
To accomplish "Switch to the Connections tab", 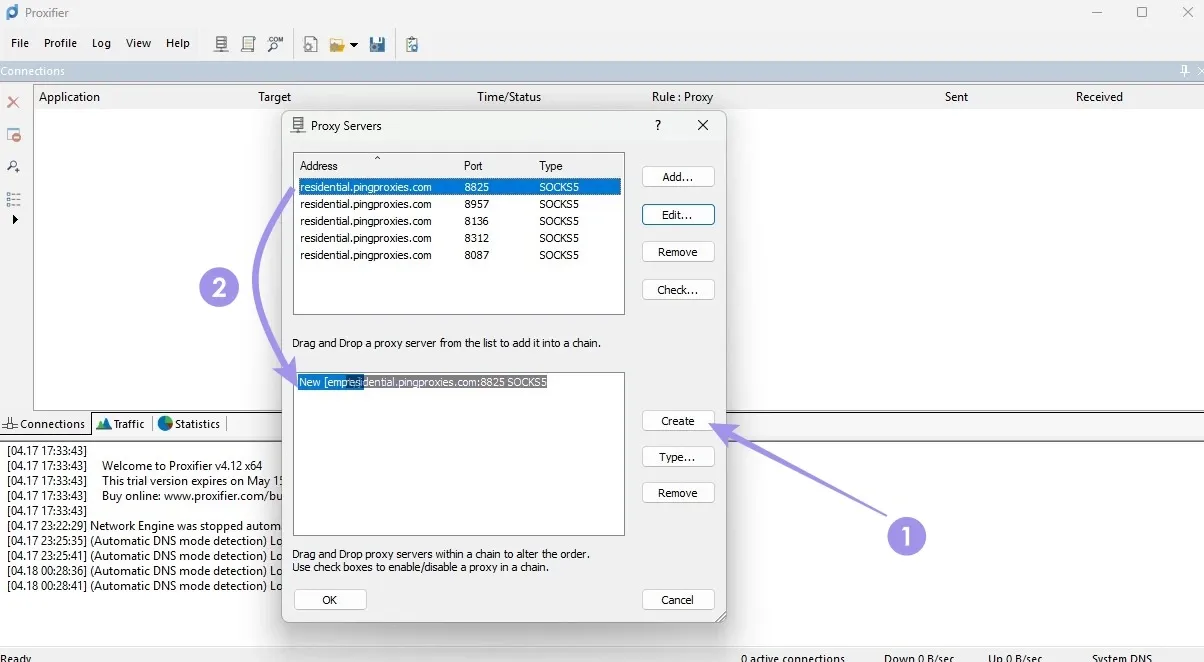I will pyautogui.click(x=45, y=424).
